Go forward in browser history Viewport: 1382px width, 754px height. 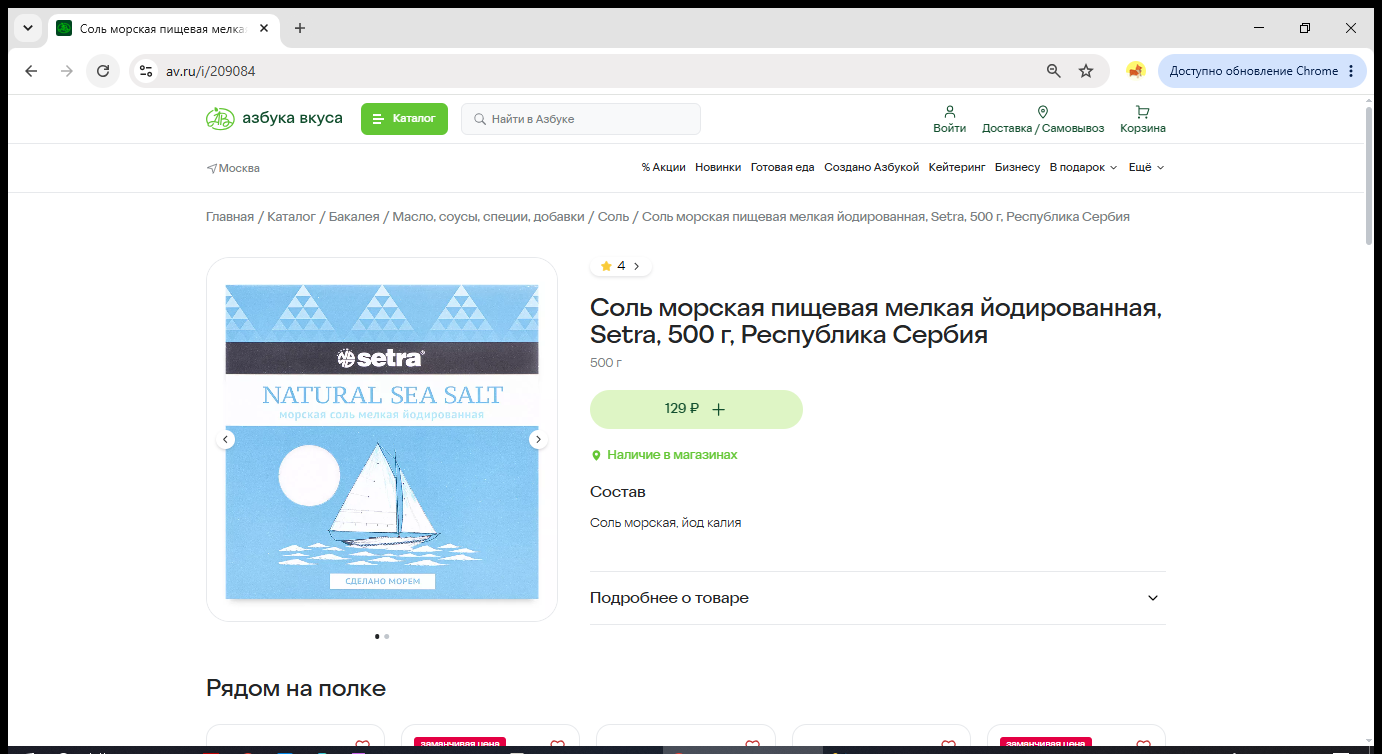pos(67,71)
